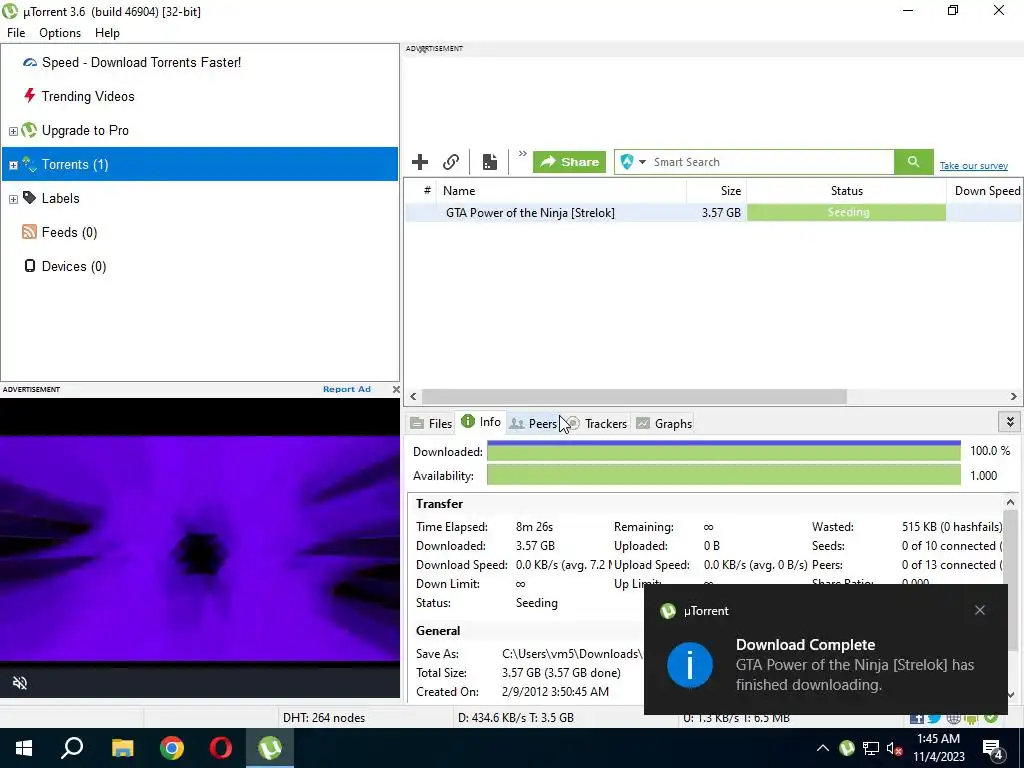This screenshot has width=1024, height=768.
Task: Click the Availability bar
Action: pos(724,475)
